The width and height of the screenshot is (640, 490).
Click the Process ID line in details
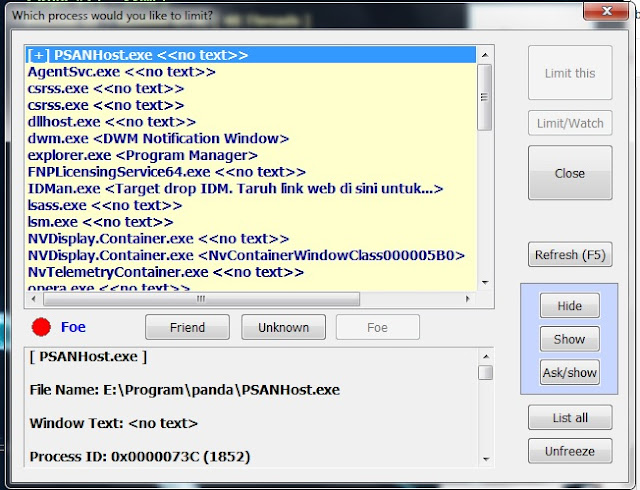140,457
